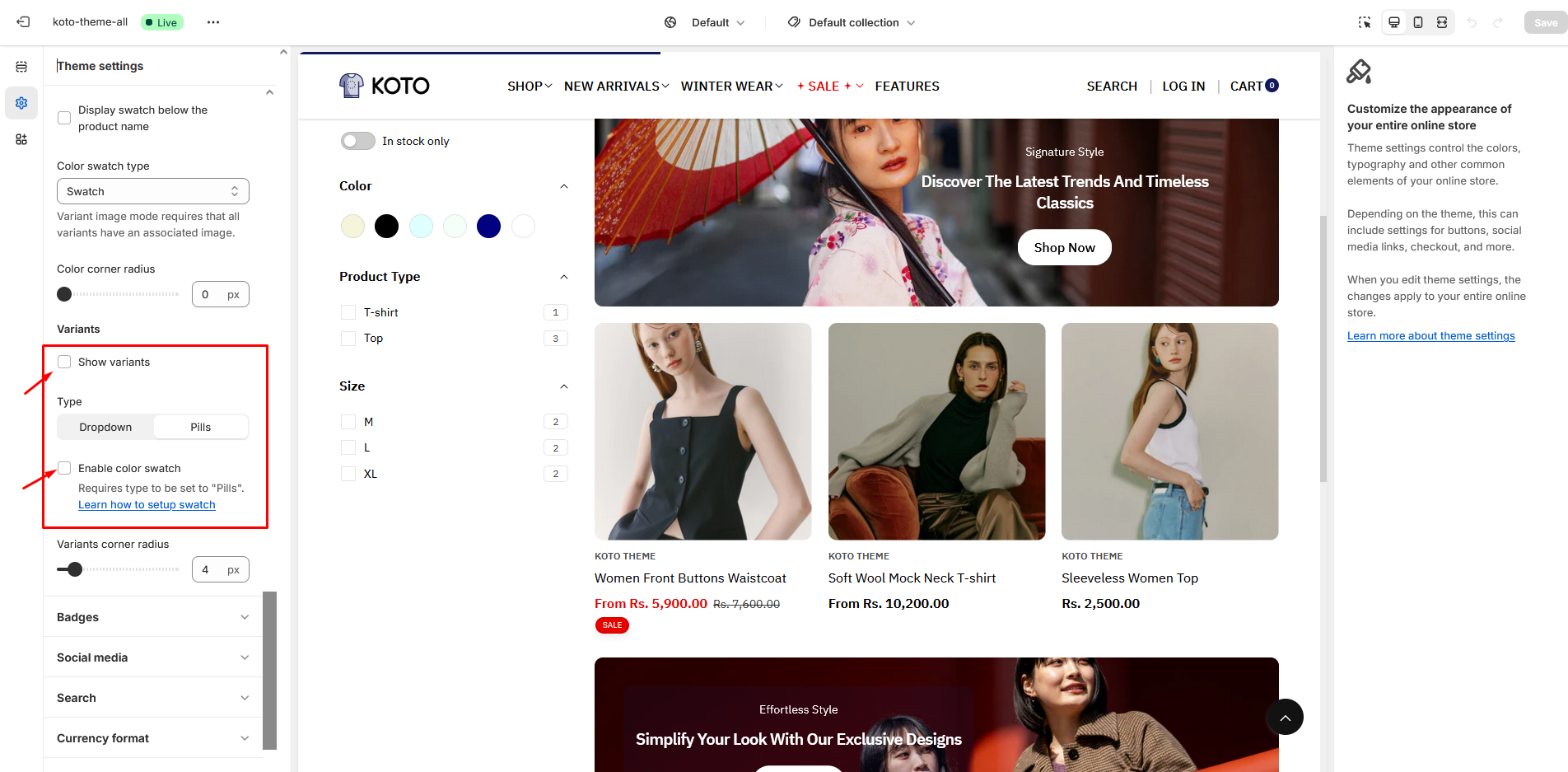
Task: Check the size L filter
Action: (x=348, y=447)
